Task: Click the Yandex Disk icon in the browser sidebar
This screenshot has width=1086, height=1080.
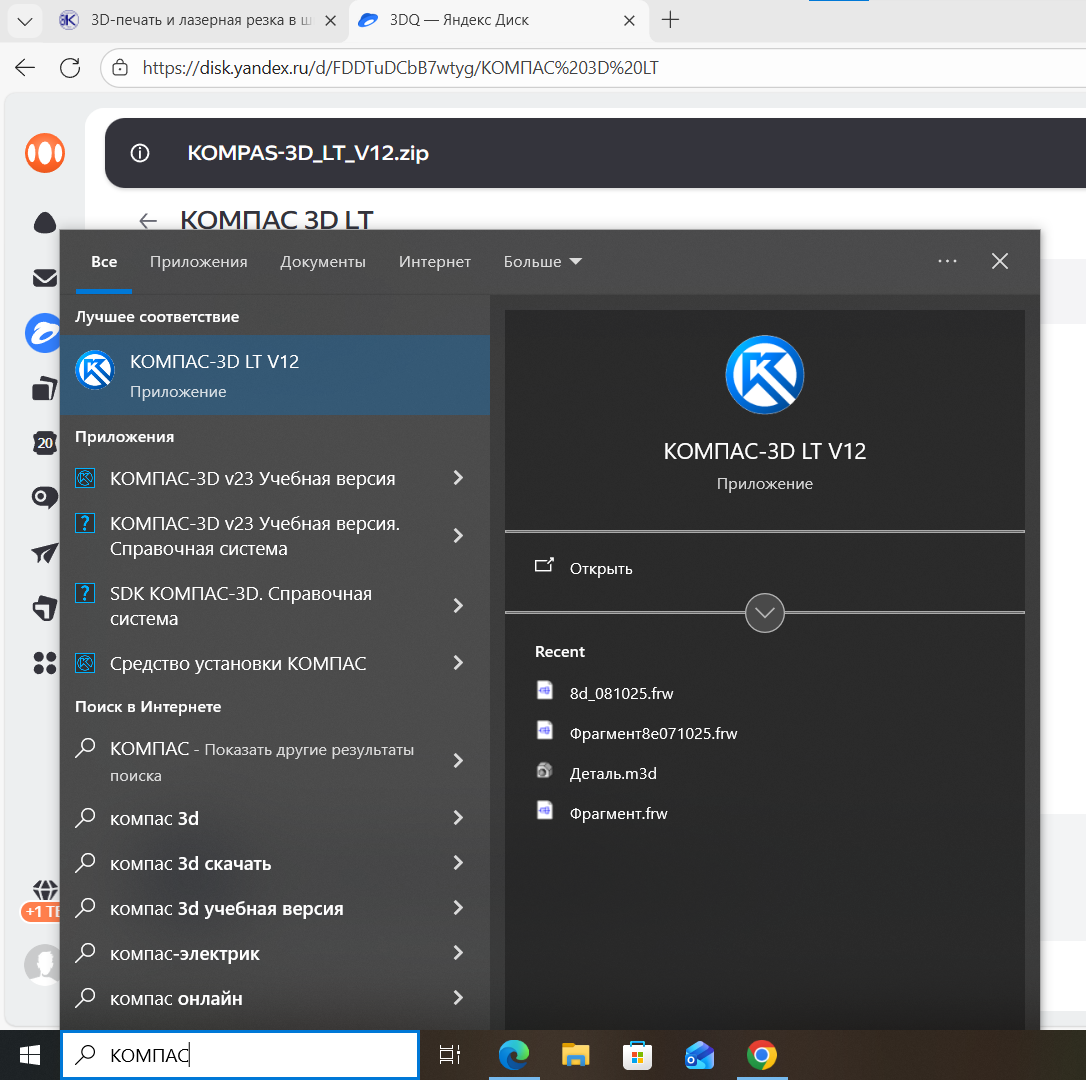Action: (43, 333)
